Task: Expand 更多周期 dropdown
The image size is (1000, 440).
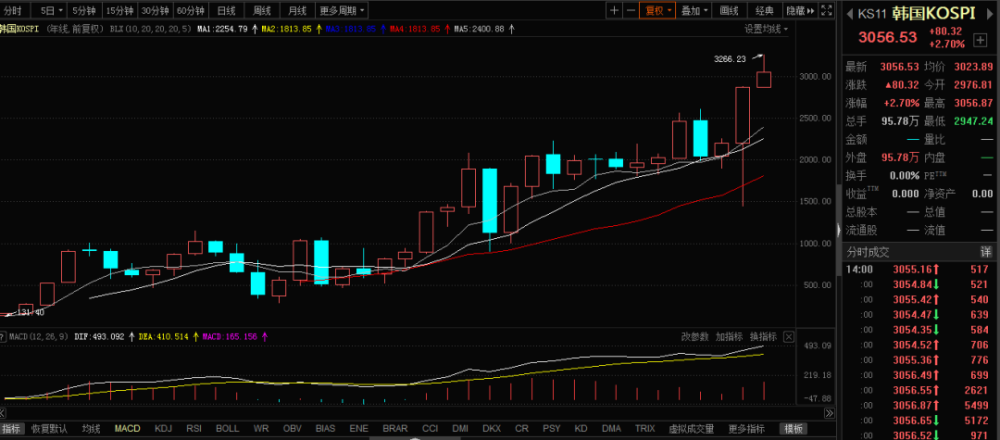Action: click(342, 11)
